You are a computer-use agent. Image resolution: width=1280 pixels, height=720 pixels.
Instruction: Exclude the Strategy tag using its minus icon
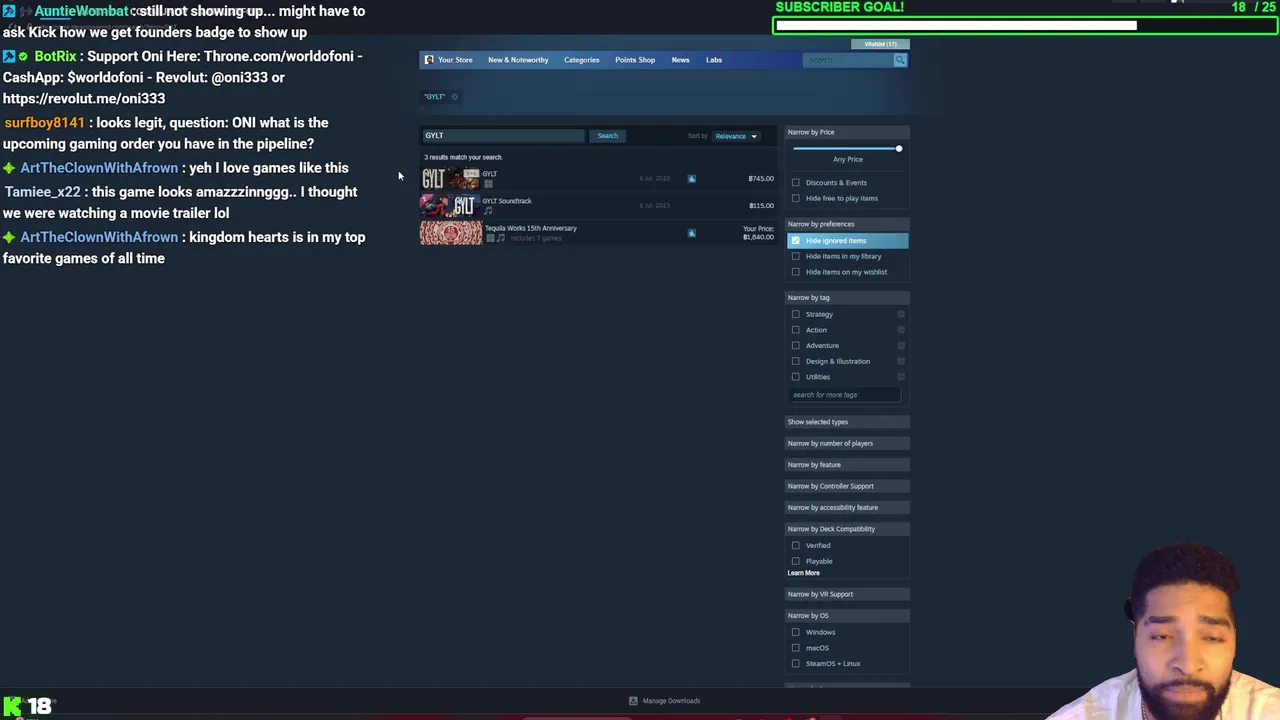click(x=901, y=314)
